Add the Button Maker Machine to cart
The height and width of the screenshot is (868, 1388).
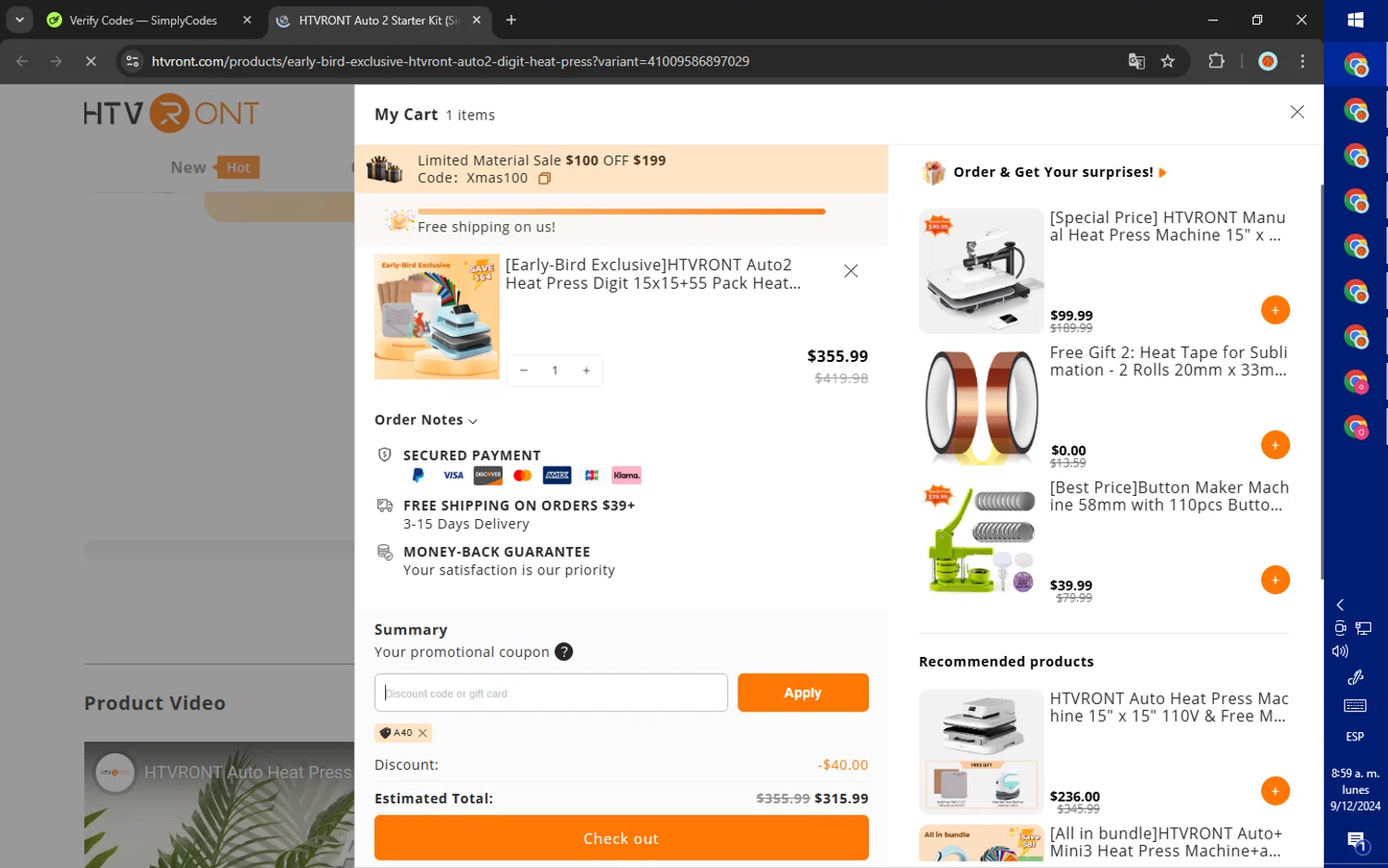pyautogui.click(x=1274, y=580)
